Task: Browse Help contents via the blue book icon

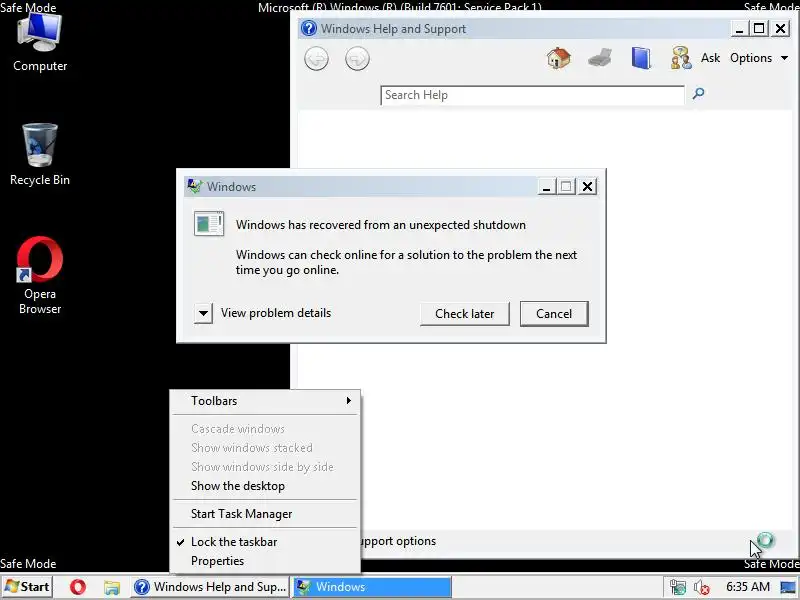Action: [x=641, y=58]
